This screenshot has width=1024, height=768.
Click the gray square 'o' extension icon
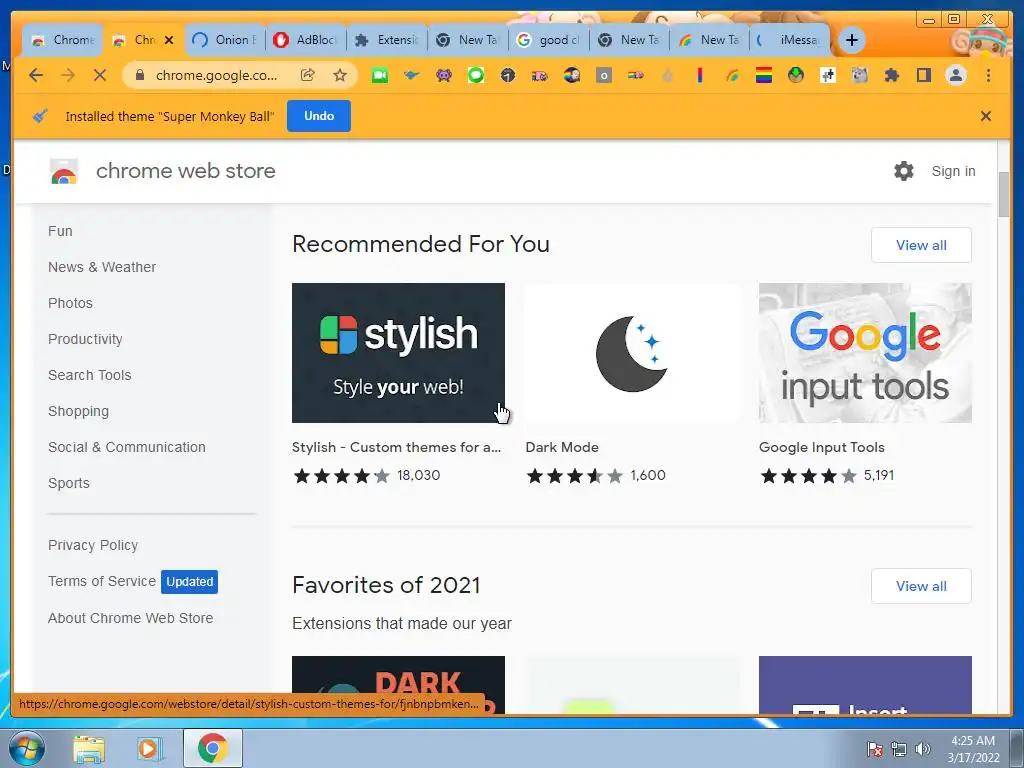point(603,76)
